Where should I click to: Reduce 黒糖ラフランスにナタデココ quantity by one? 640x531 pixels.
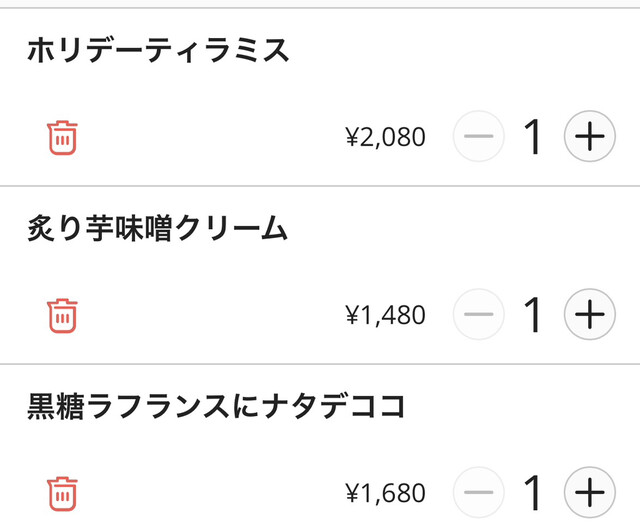tap(479, 493)
